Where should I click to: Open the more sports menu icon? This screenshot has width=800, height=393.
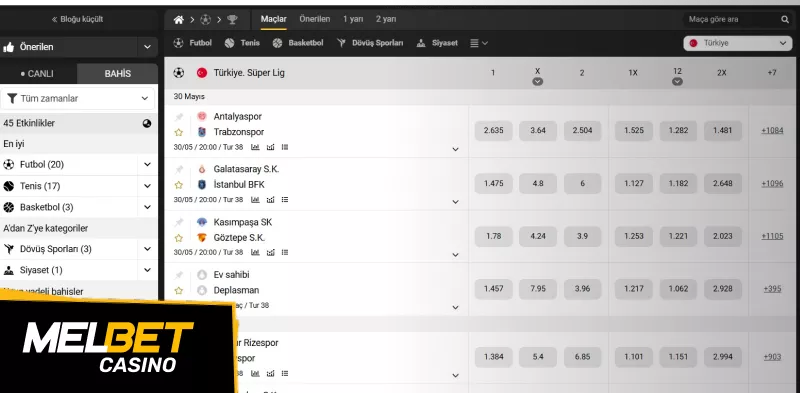479,43
